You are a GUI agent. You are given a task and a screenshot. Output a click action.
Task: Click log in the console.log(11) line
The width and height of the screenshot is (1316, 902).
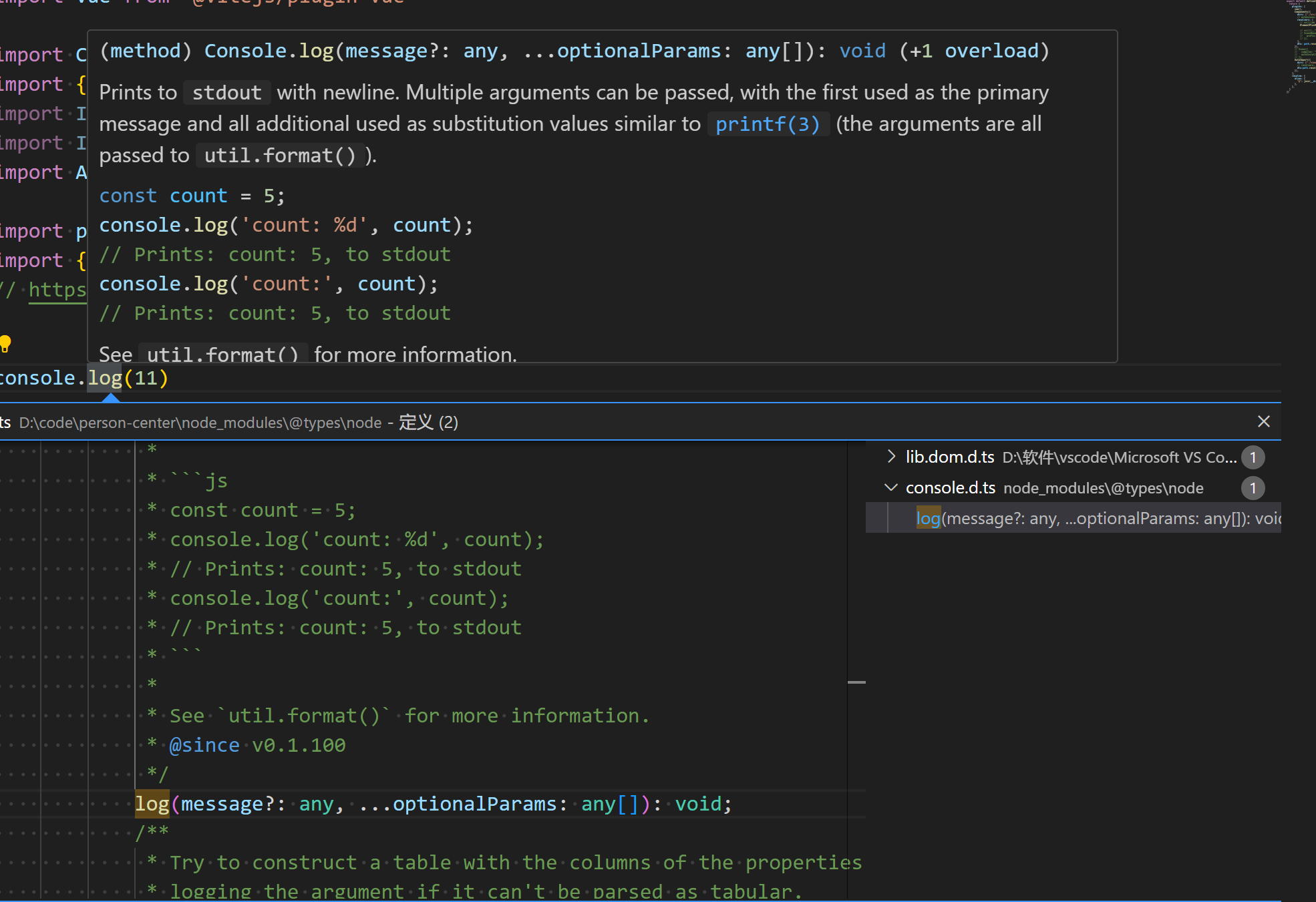coord(105,378)
